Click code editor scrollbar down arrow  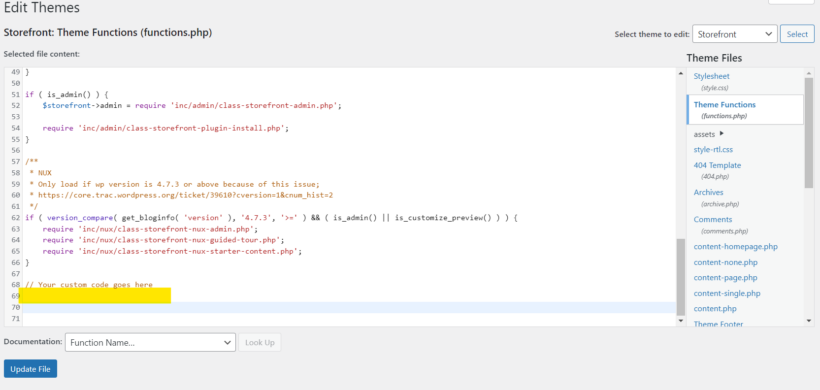(680, 320)
